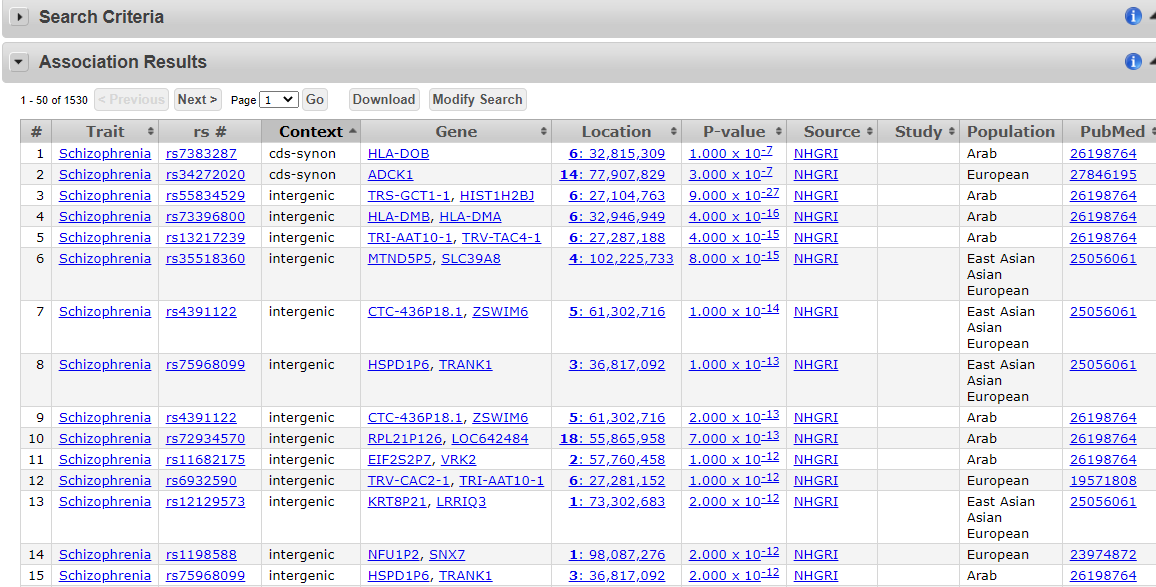Viewport: 1156px width, 587px height.
Task: Open EIF2S2P7 gene link
Action: click(400, 459)
